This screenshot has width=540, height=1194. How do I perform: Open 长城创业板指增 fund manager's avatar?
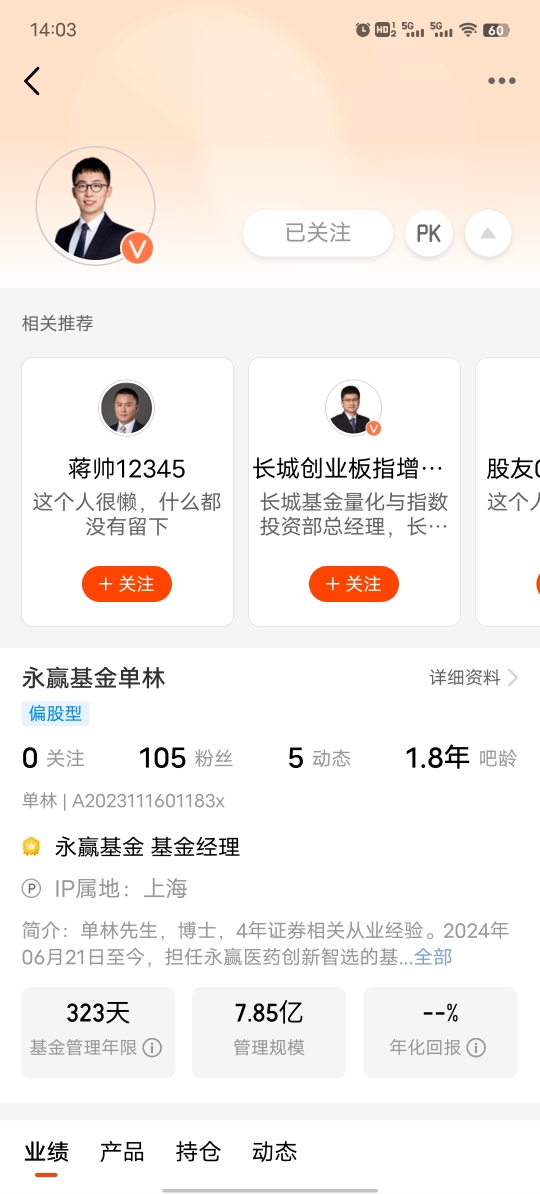point(353,408)
